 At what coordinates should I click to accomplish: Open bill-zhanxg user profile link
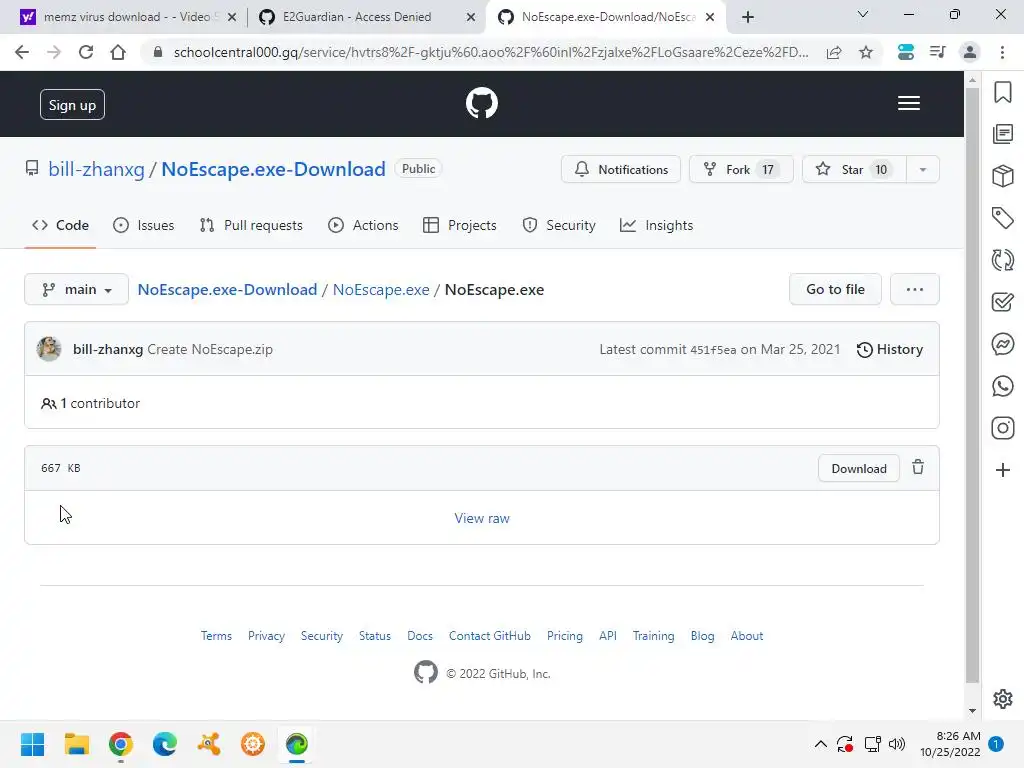click(97, 169)
